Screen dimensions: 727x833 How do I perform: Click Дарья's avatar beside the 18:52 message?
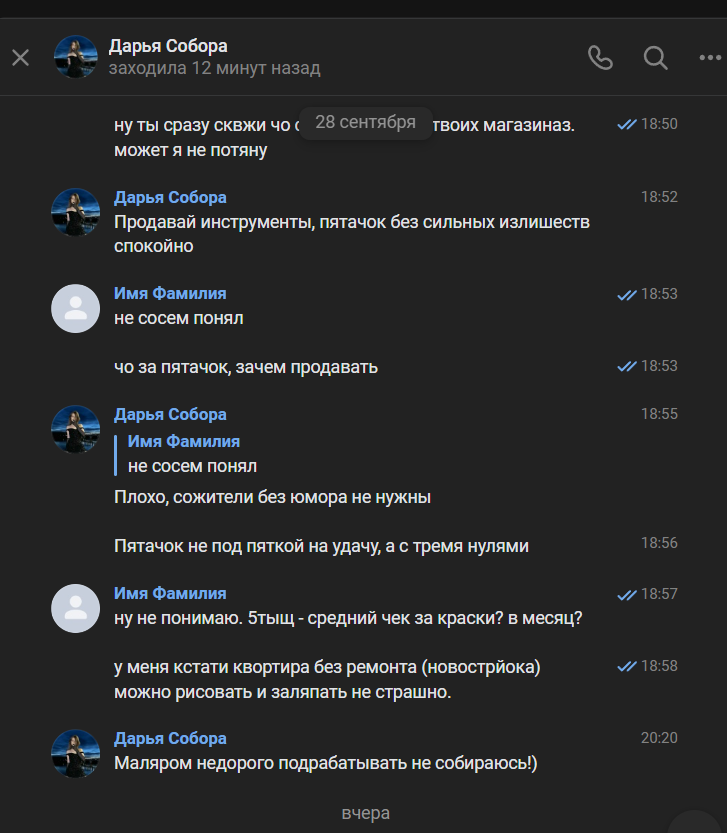pos(75,212)
